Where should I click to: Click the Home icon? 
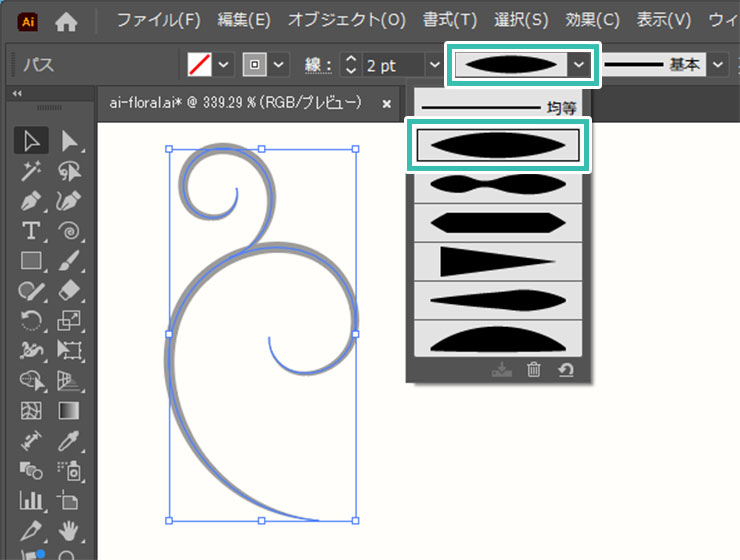tap(66, 20)
